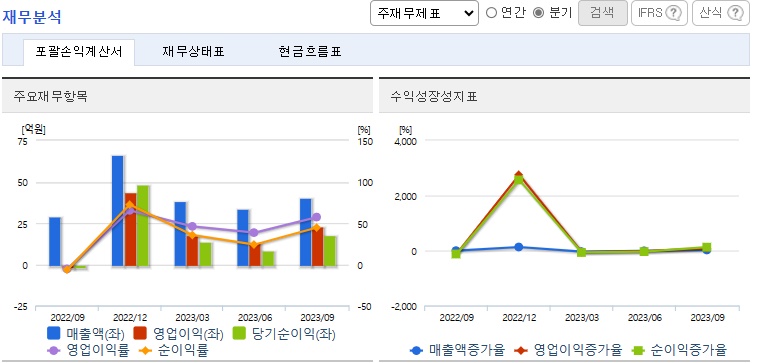The height and width of the screenshot is (363, 758).
Task: Click the 매출액증가율 blue legend marker
Action: click(416, 350)
